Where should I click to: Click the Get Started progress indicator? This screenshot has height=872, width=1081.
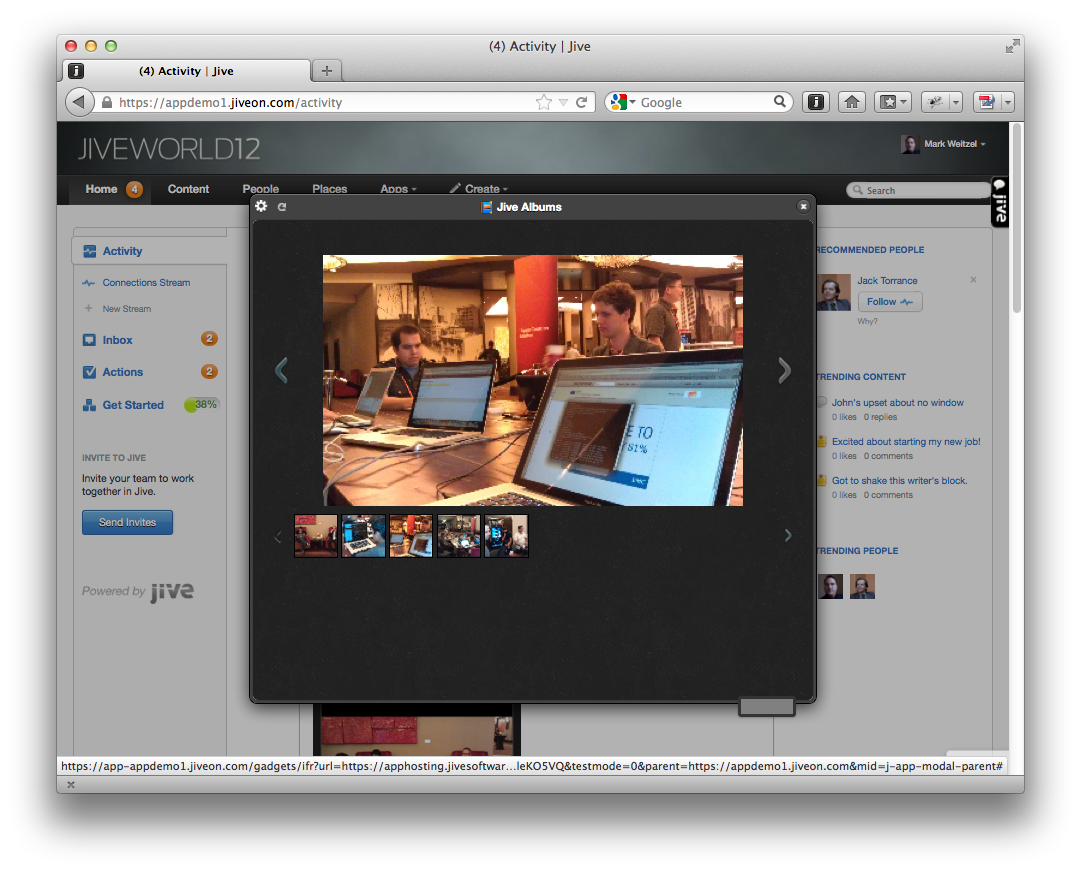click(201, 405)
